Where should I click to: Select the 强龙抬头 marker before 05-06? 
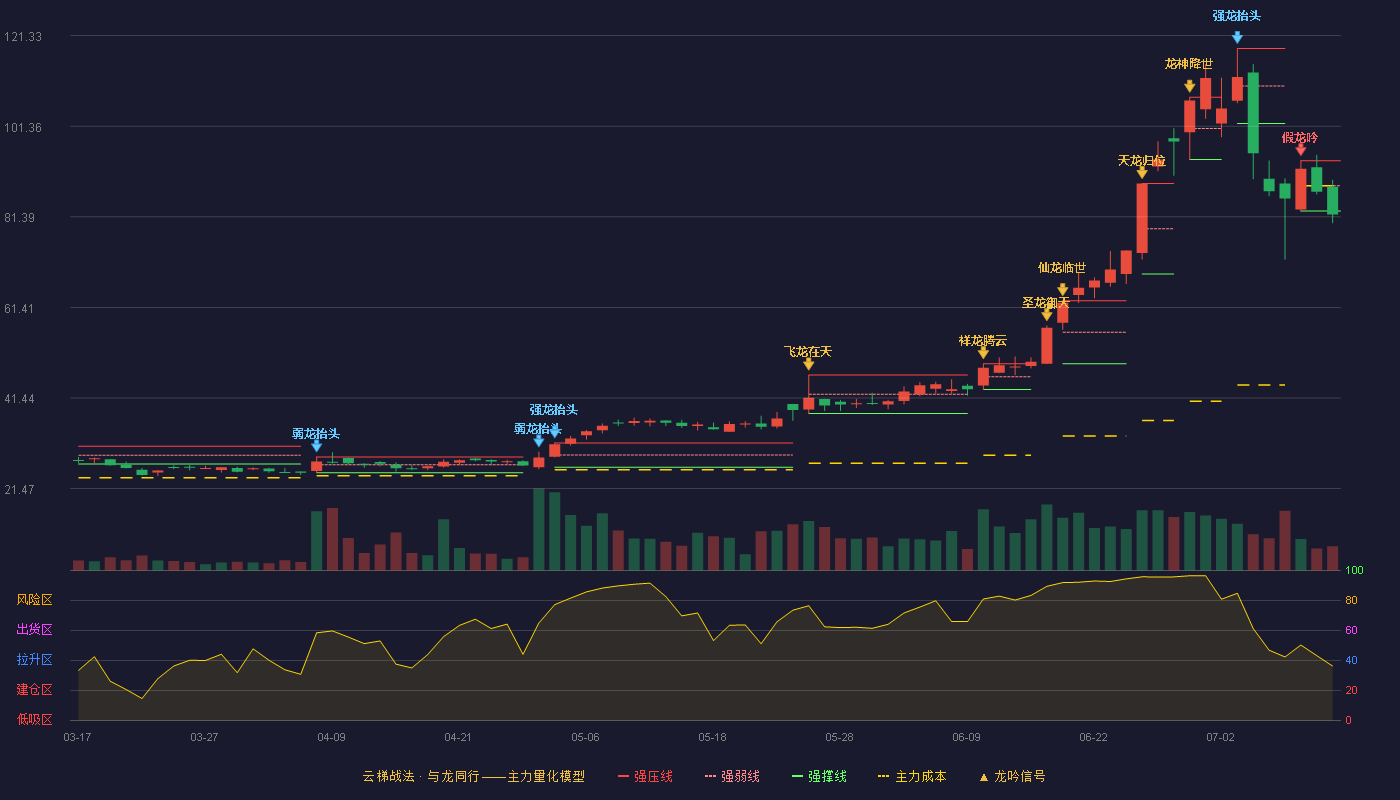tap(554, 432)
